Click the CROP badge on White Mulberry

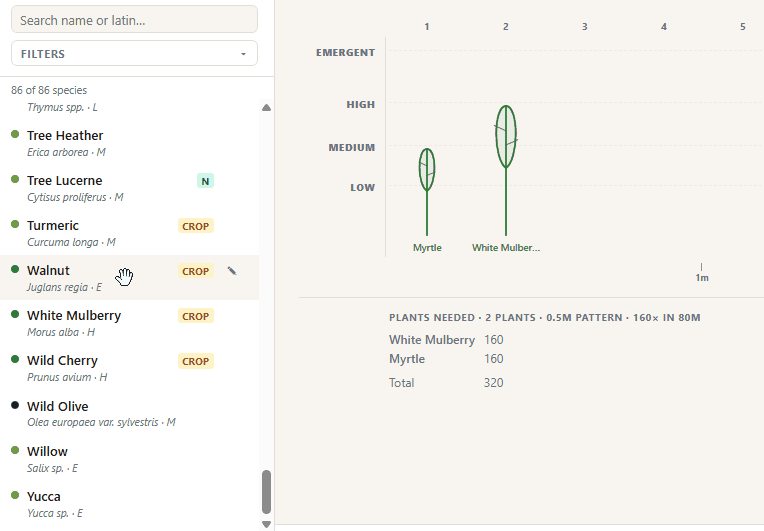[195, 316]
